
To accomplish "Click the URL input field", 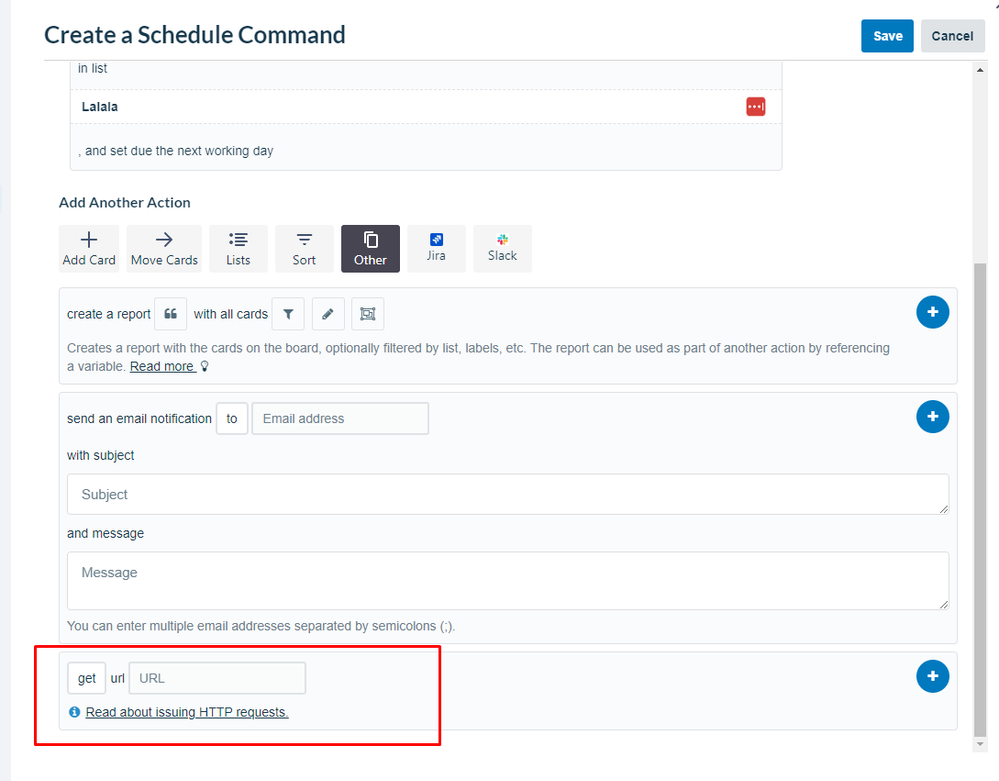I will pos(217,678).
